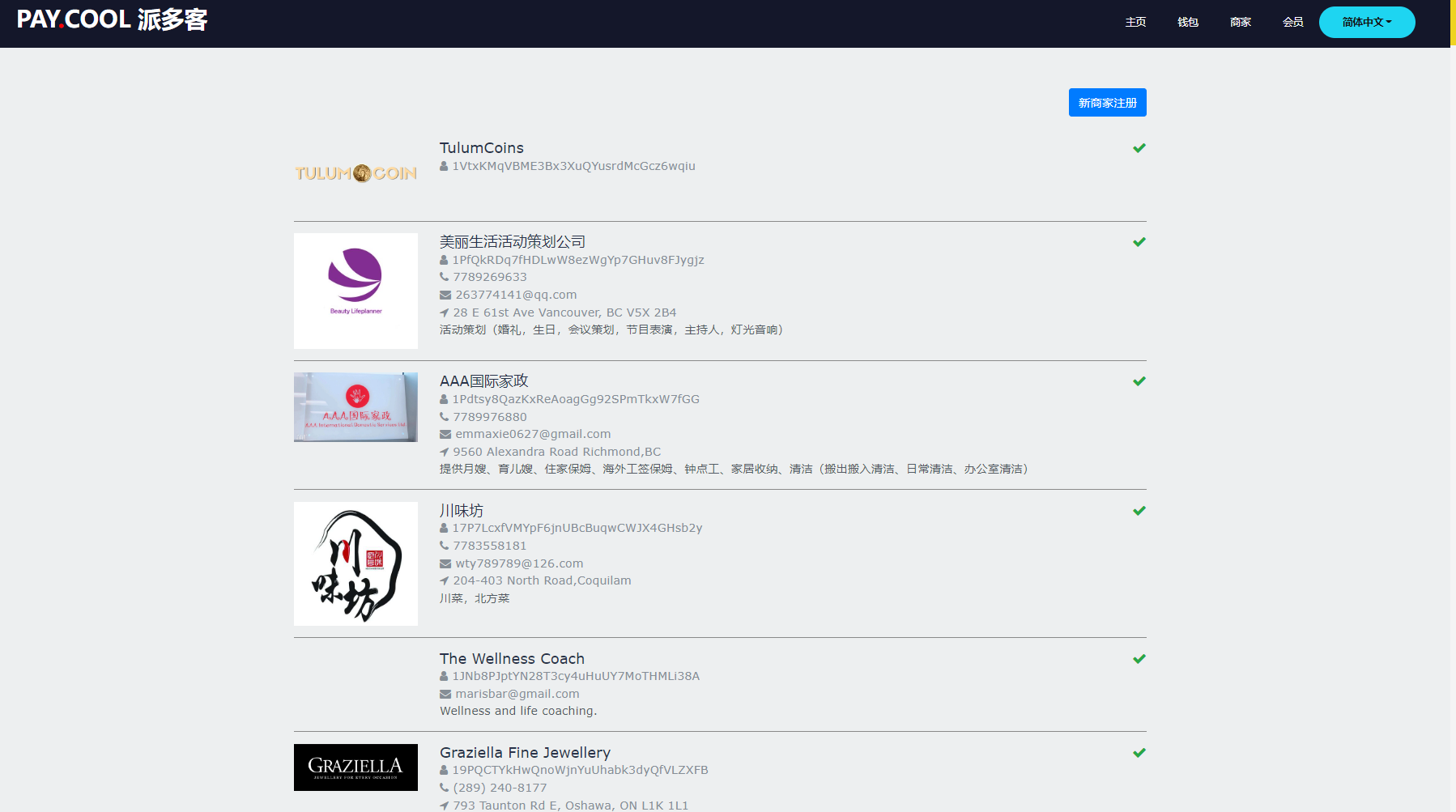Click location icon beside 204-403 North Road
Image resolution: width=1456 pixels, height=812 pixels.
tap(444, 580)
